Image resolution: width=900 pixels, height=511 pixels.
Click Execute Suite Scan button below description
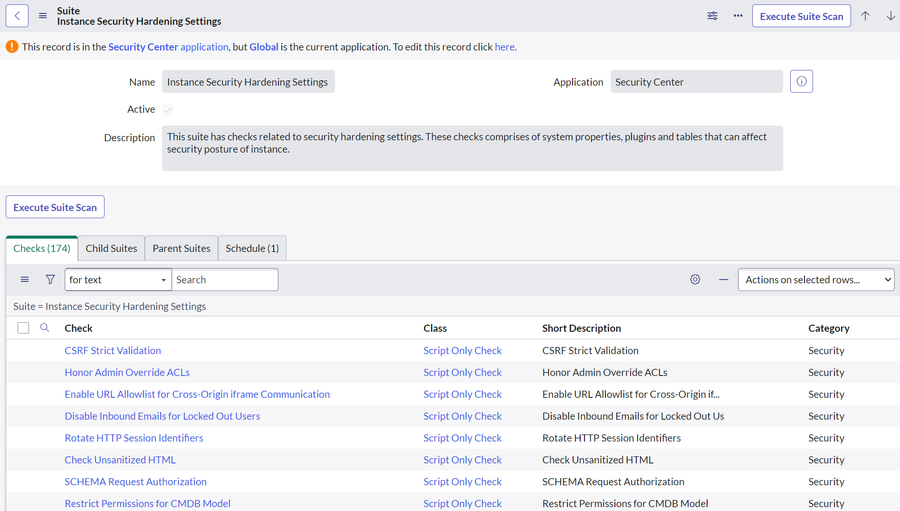point(55,207)
